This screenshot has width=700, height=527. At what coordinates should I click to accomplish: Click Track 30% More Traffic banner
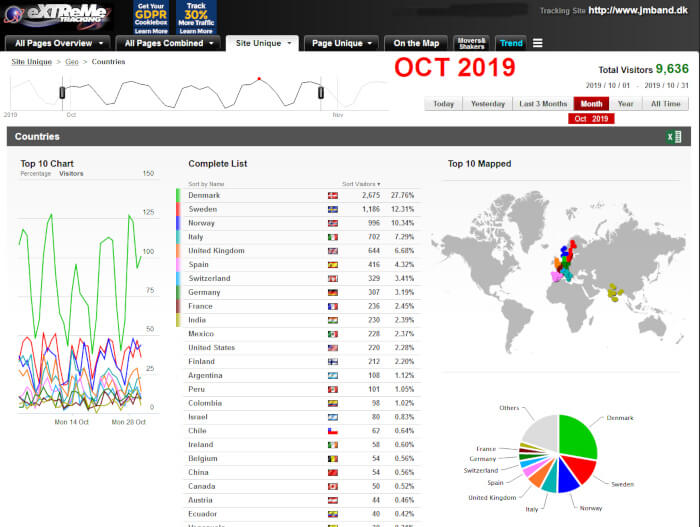click(x=196, y=18)
